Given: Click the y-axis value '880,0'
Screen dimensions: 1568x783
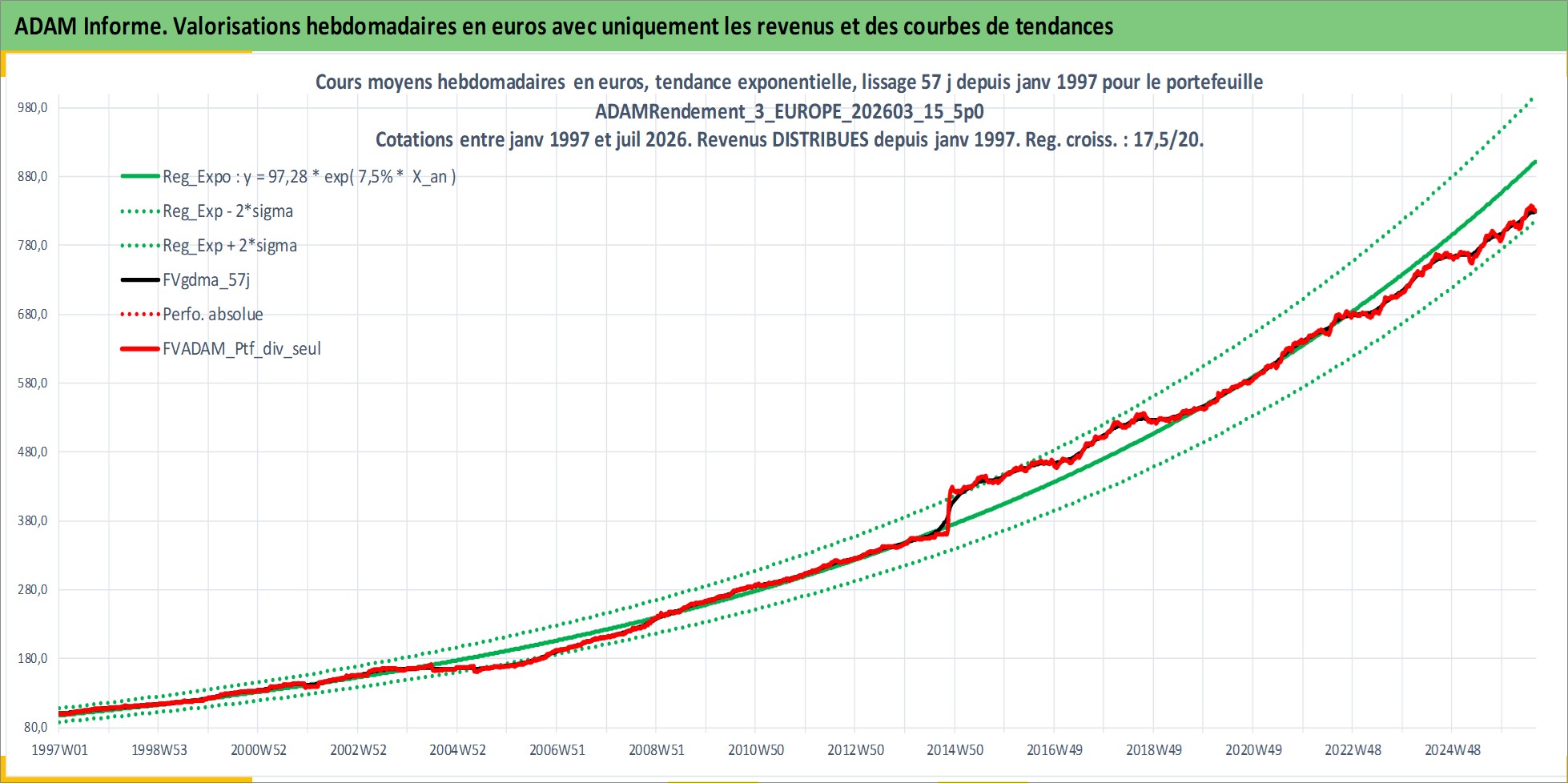Looking at the screenshot, I should (33, 177).
